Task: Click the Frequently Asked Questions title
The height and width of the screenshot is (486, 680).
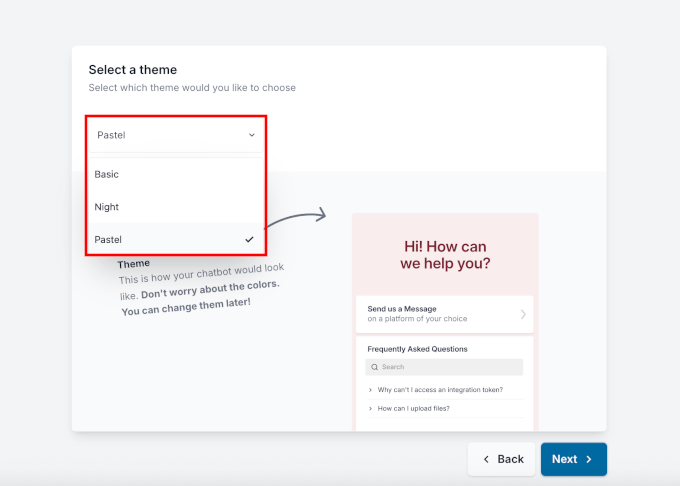Action: coord(417,349)
